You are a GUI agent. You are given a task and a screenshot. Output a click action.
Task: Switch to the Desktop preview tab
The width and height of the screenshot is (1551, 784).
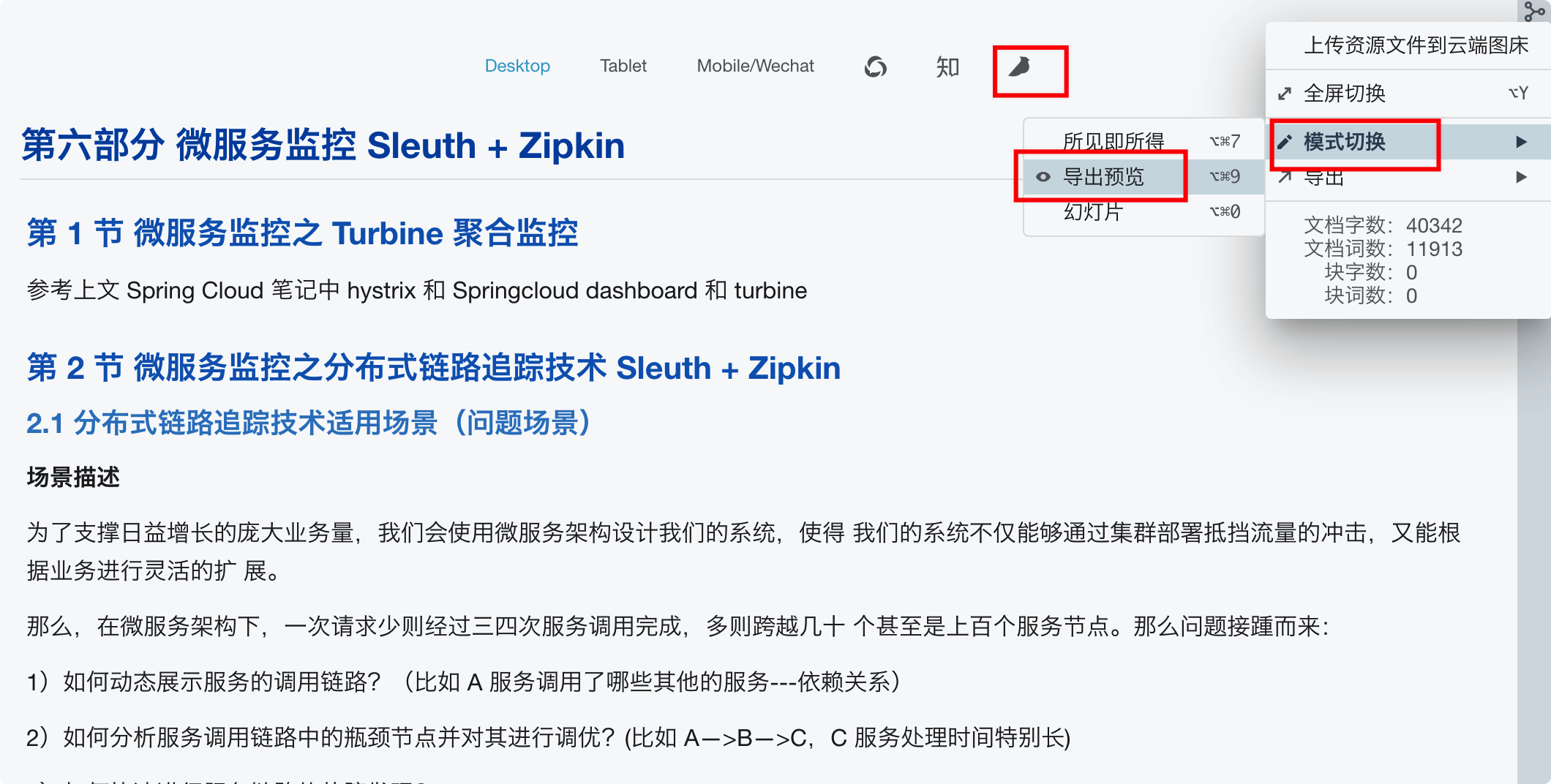[x=517, y=66]
